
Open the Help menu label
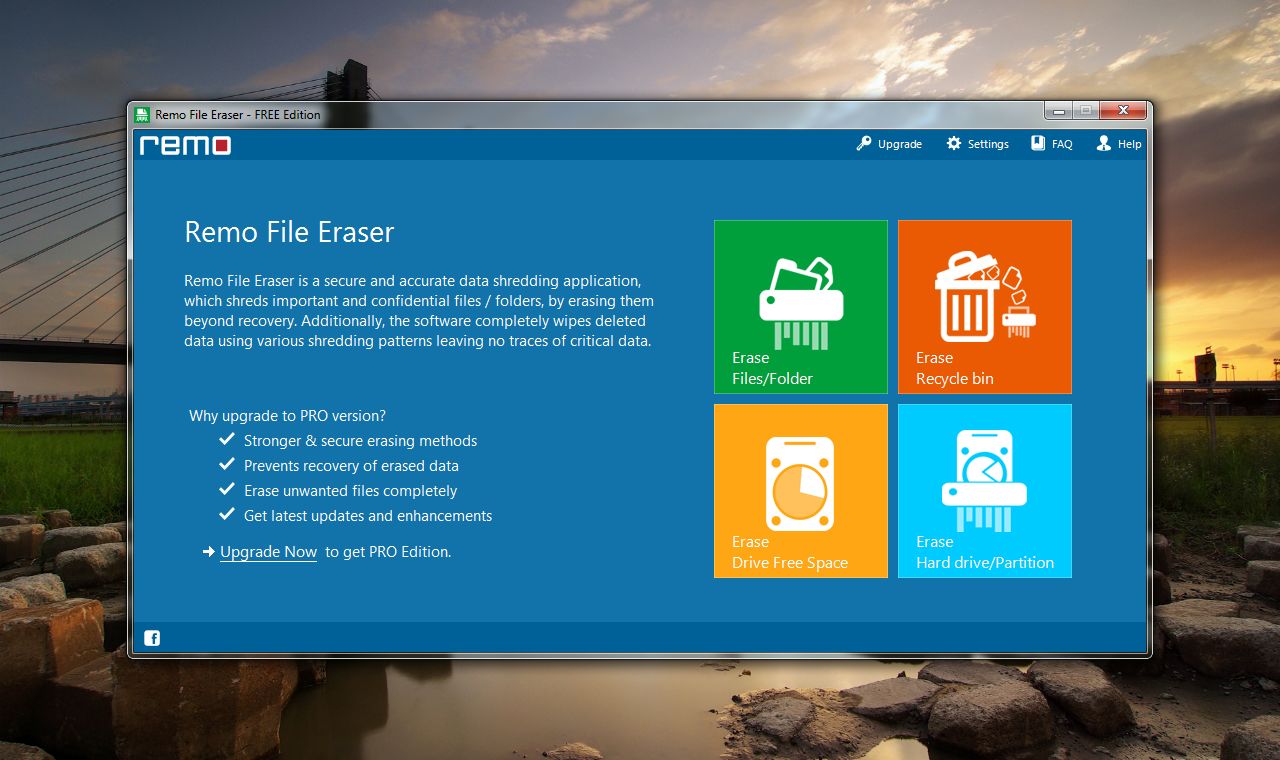[x=1130, y=144]
